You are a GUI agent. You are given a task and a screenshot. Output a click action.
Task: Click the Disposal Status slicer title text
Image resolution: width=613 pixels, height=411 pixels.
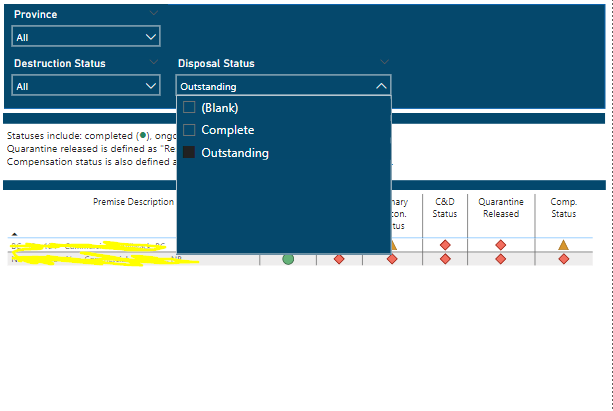(x=216, y=63)
